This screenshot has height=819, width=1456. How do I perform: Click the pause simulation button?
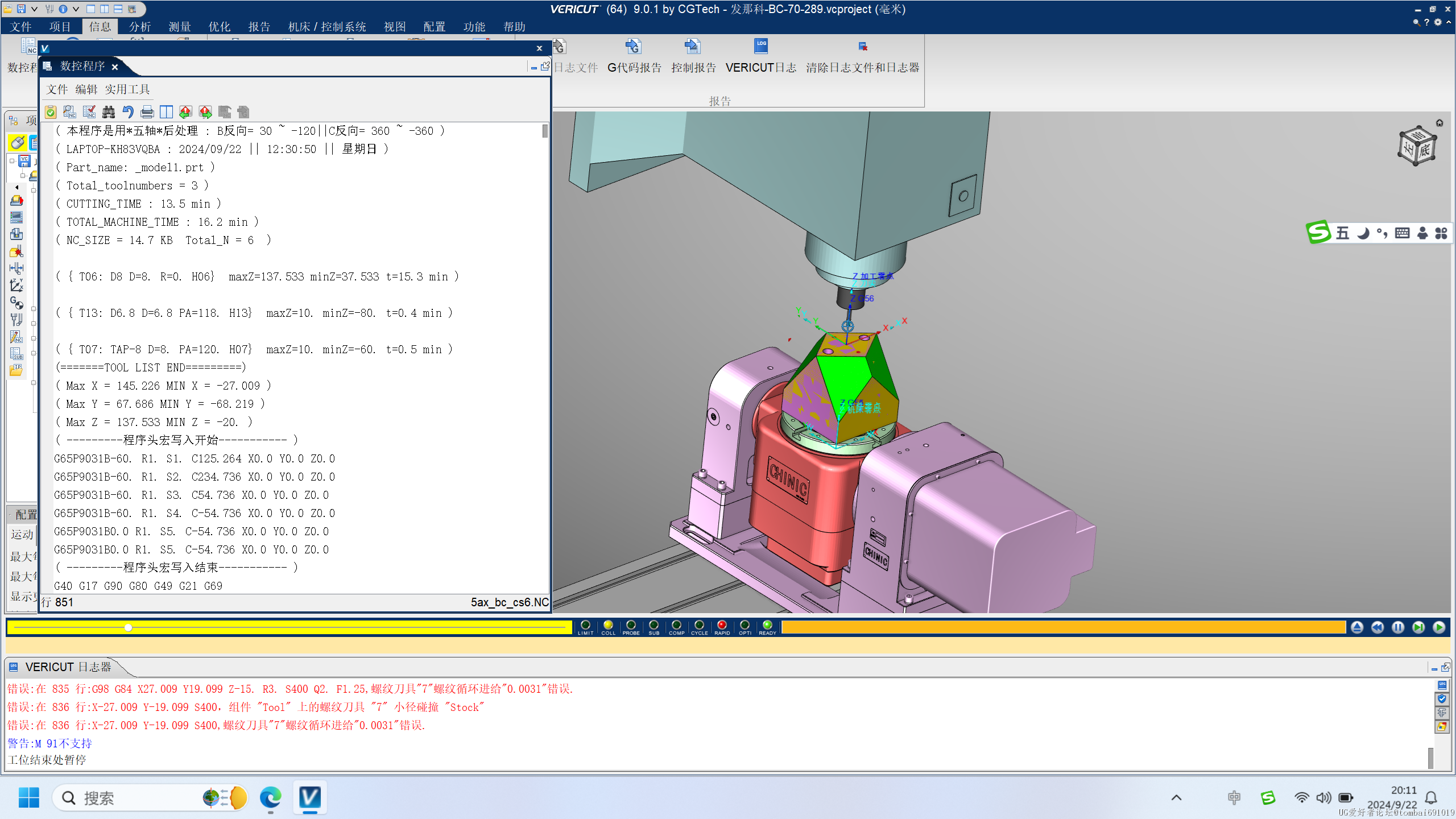click(x=1398, y=627)
